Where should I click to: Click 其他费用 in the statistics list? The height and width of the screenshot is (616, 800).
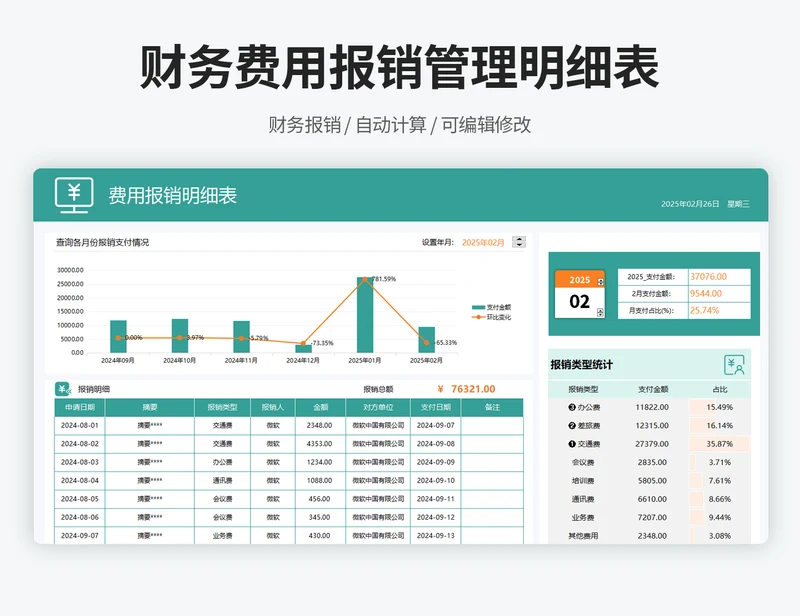[x=583, y=536]
